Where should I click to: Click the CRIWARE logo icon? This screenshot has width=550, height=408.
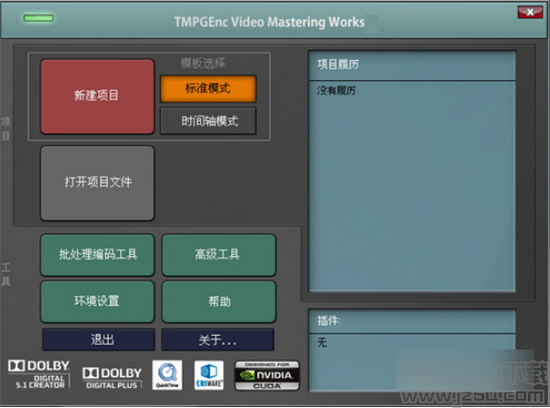209,375
